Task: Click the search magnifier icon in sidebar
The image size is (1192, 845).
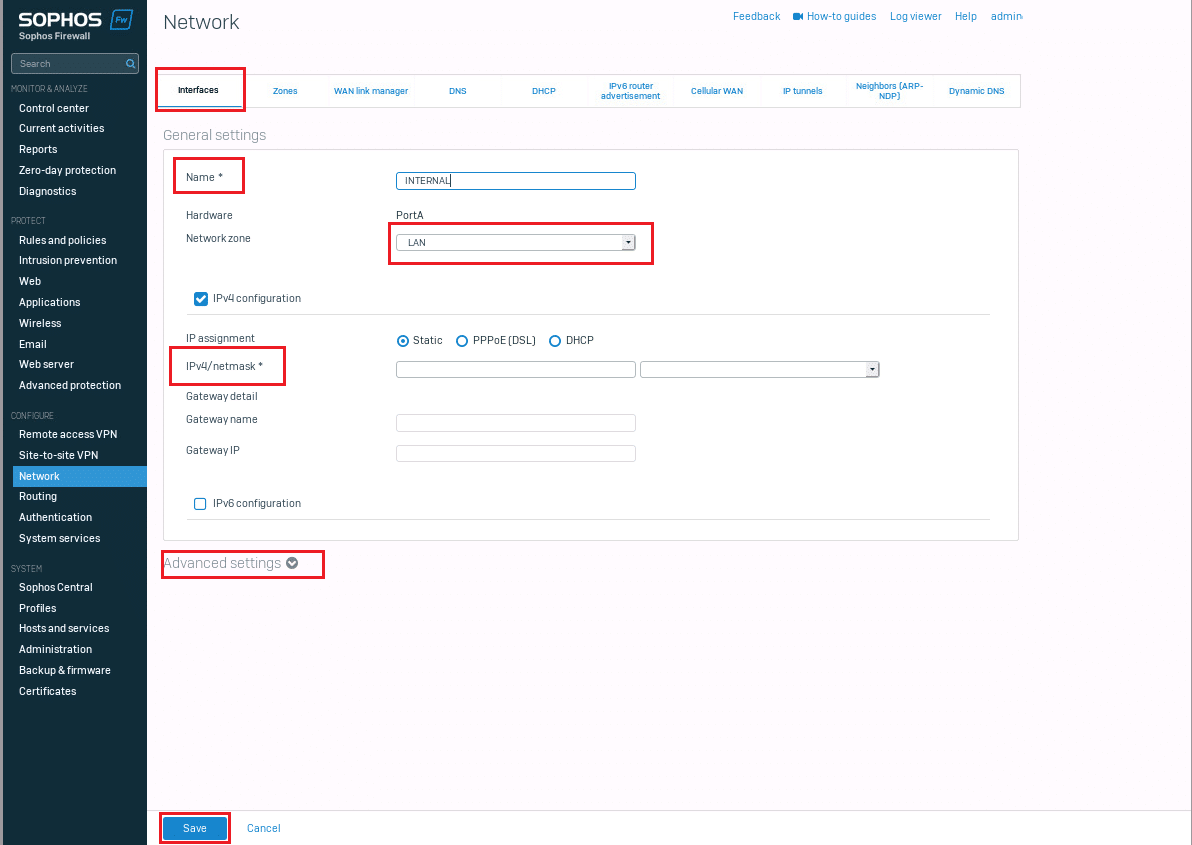Action: (131, 64)
